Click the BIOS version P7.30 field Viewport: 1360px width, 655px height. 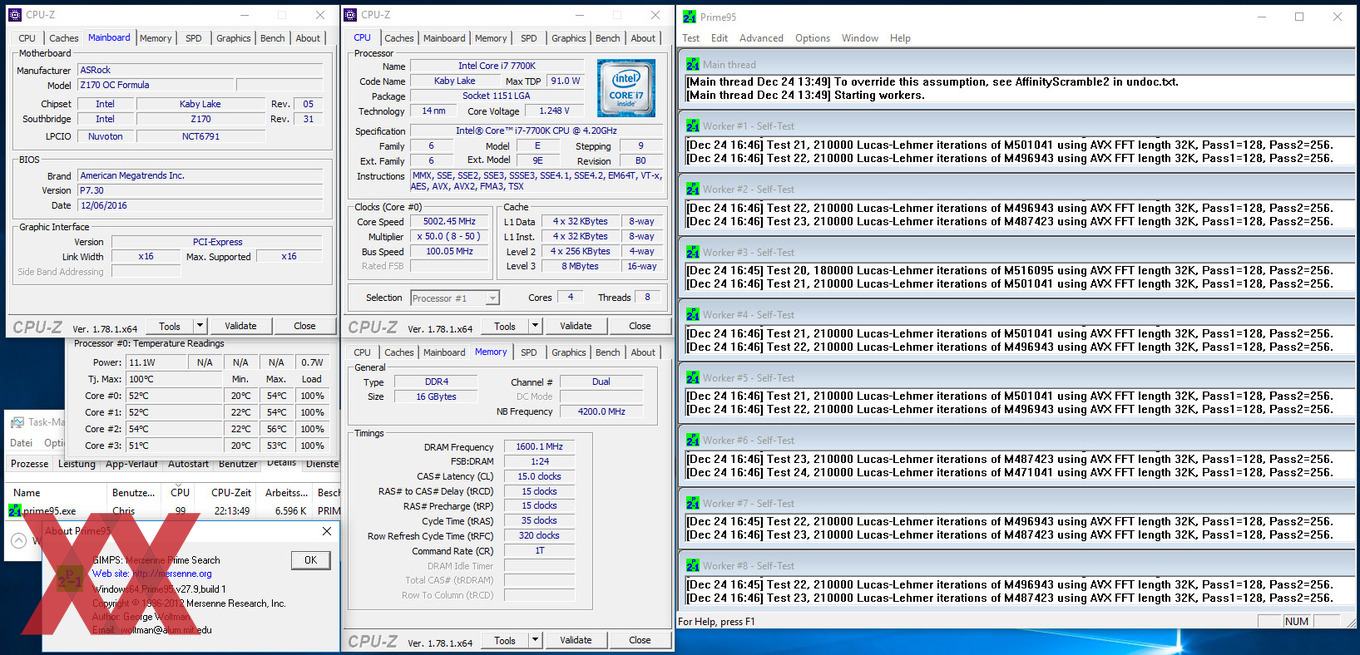click(x=200, y=190)
